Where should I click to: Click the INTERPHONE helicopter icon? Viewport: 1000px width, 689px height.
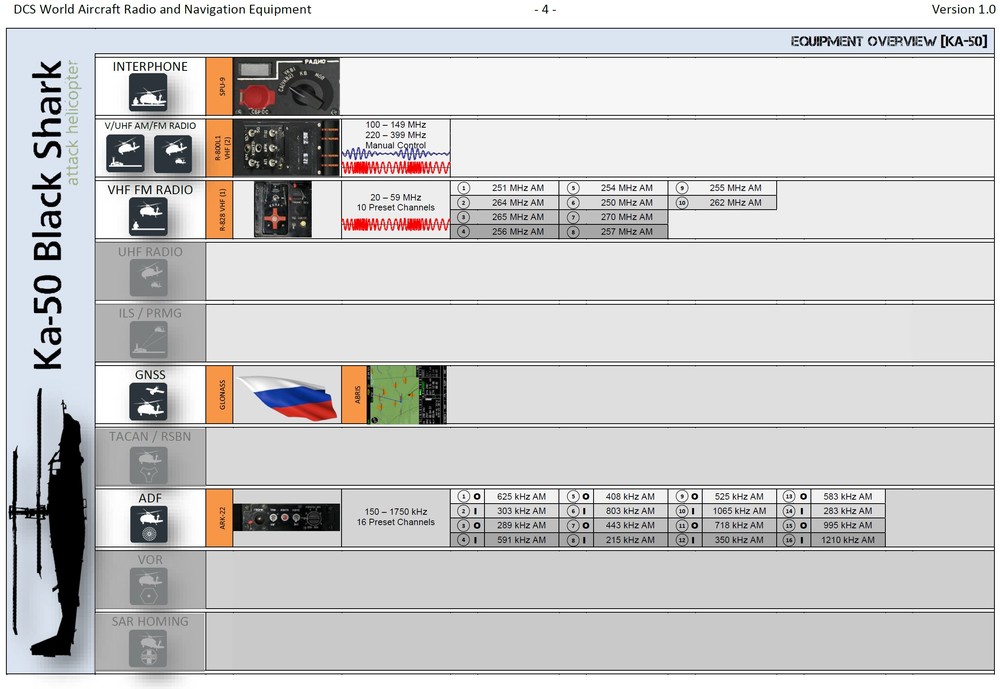click(148, 92)
